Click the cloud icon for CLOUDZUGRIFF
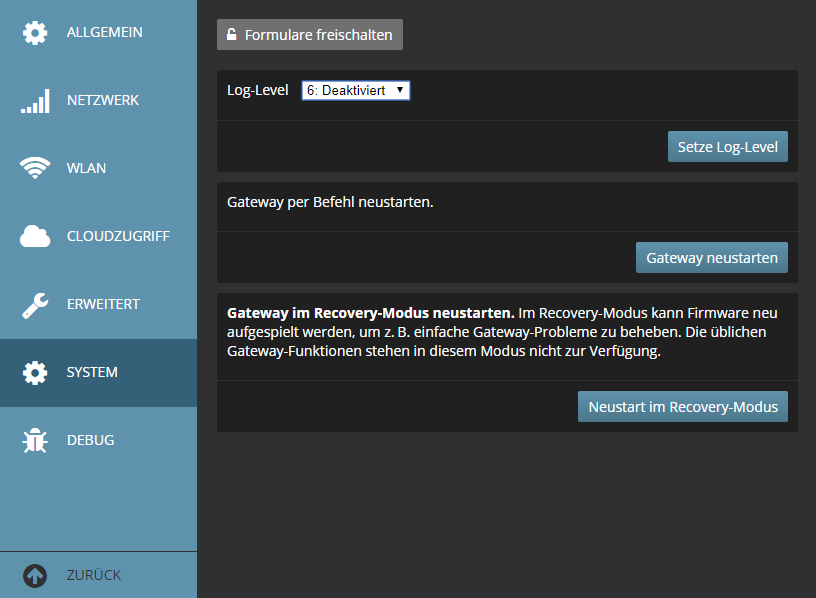Screen dimensions: 816x598 pyautogui.click(x=35, y=237)
